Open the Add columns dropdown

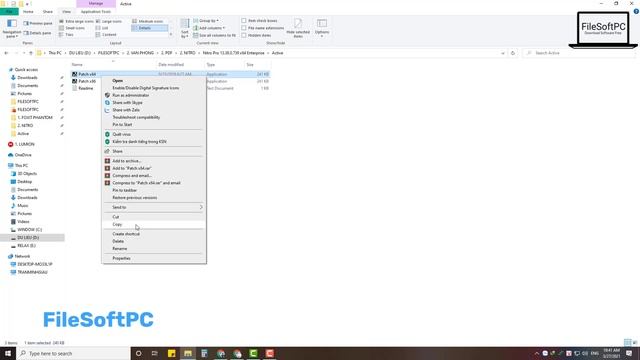click(209, 28)
